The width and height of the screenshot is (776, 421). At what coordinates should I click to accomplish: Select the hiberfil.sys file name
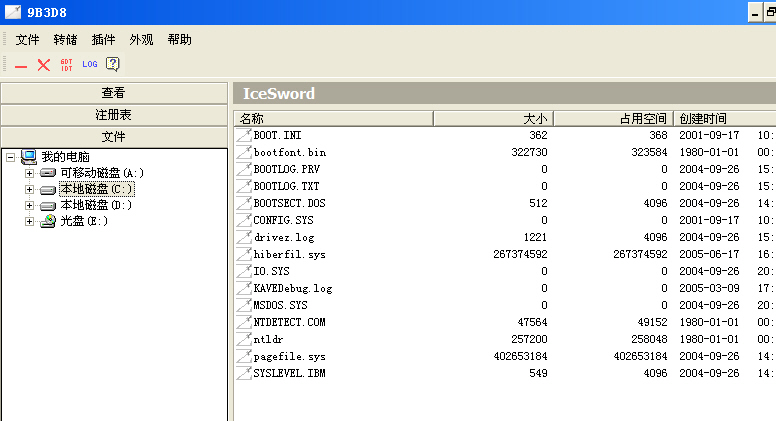[x=290, y=254]
